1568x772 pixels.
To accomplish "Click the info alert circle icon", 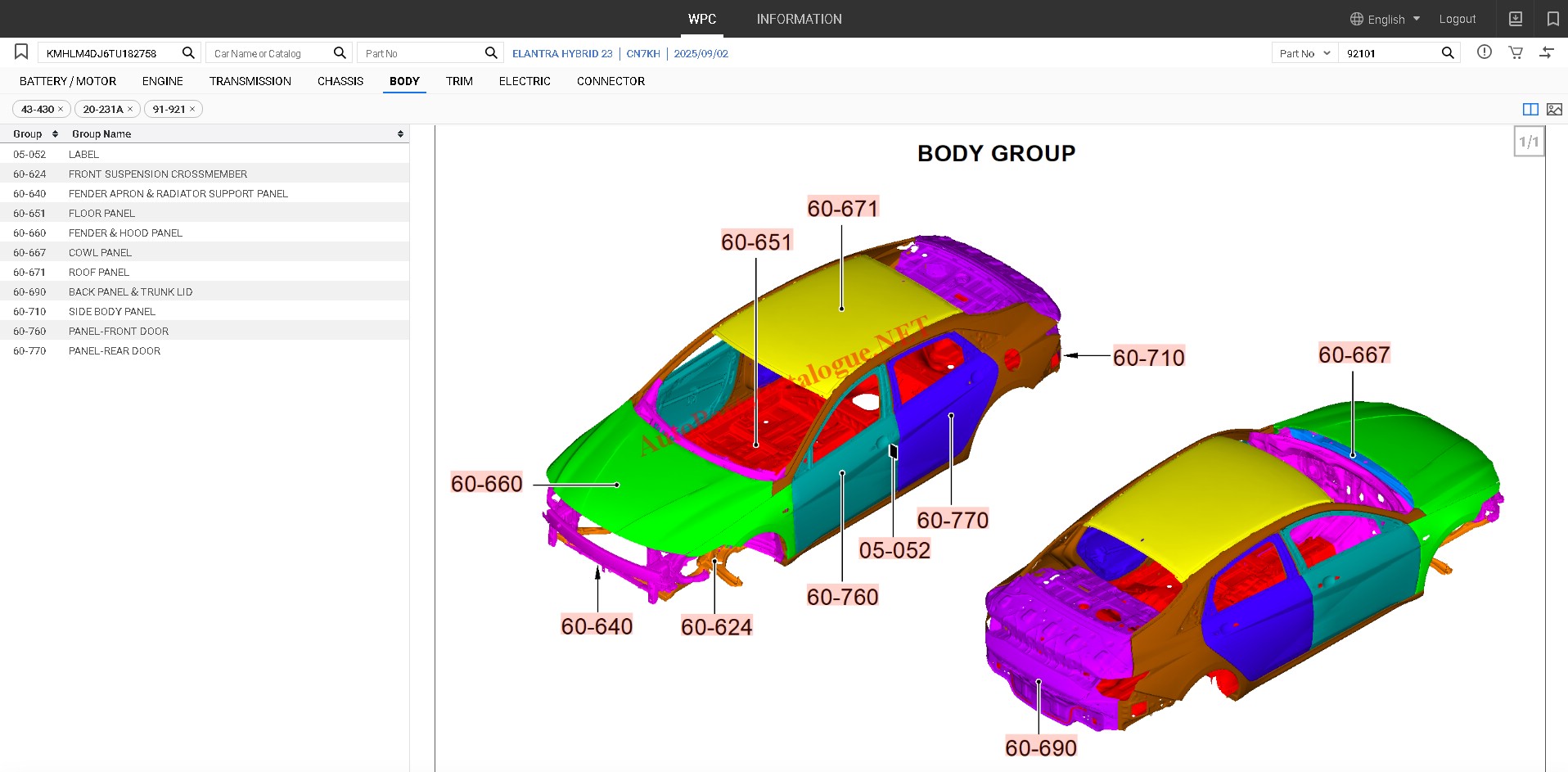I will pos(1485,52).
